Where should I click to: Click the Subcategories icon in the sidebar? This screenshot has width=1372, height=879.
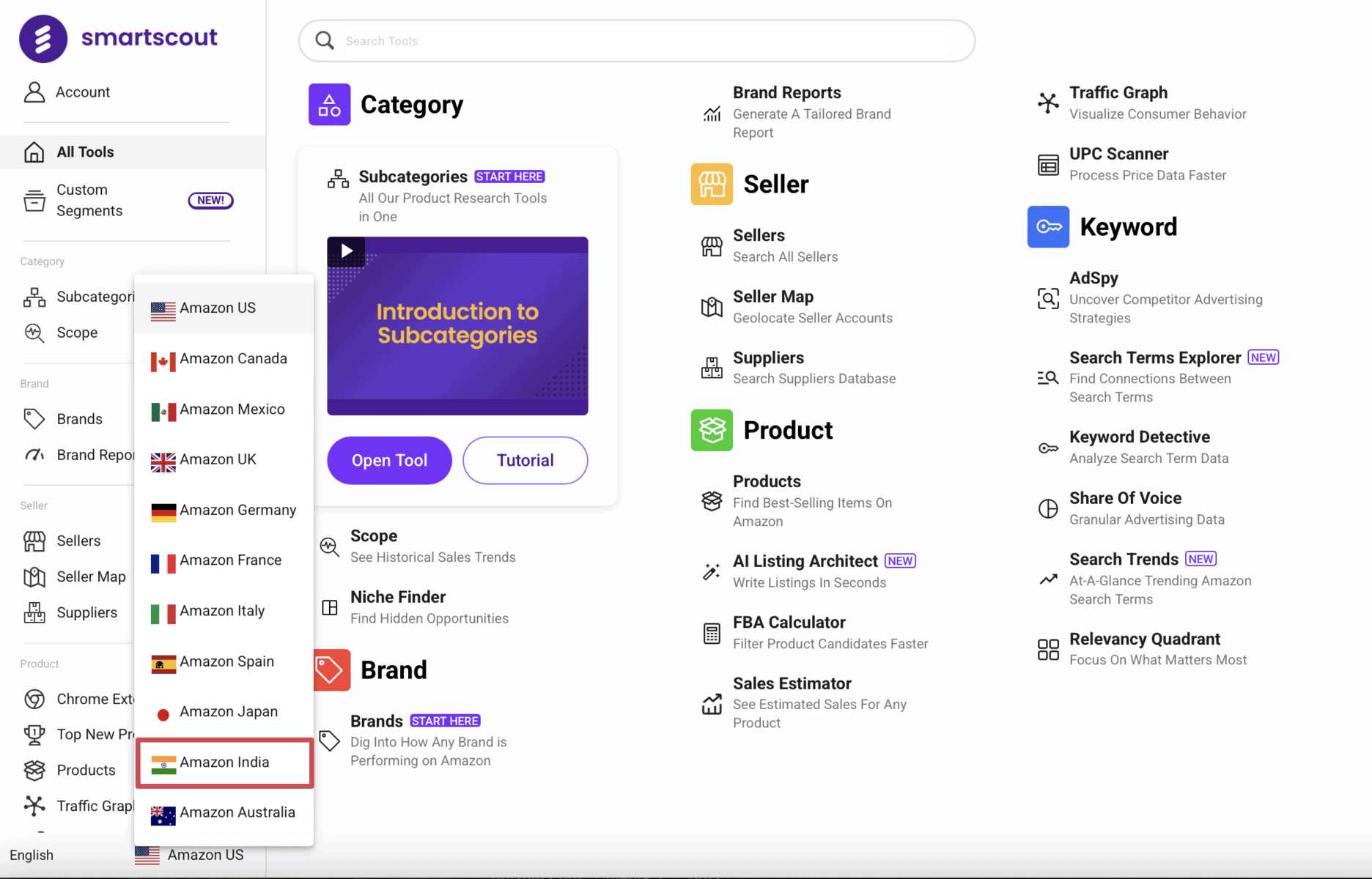tap(34, 297)
